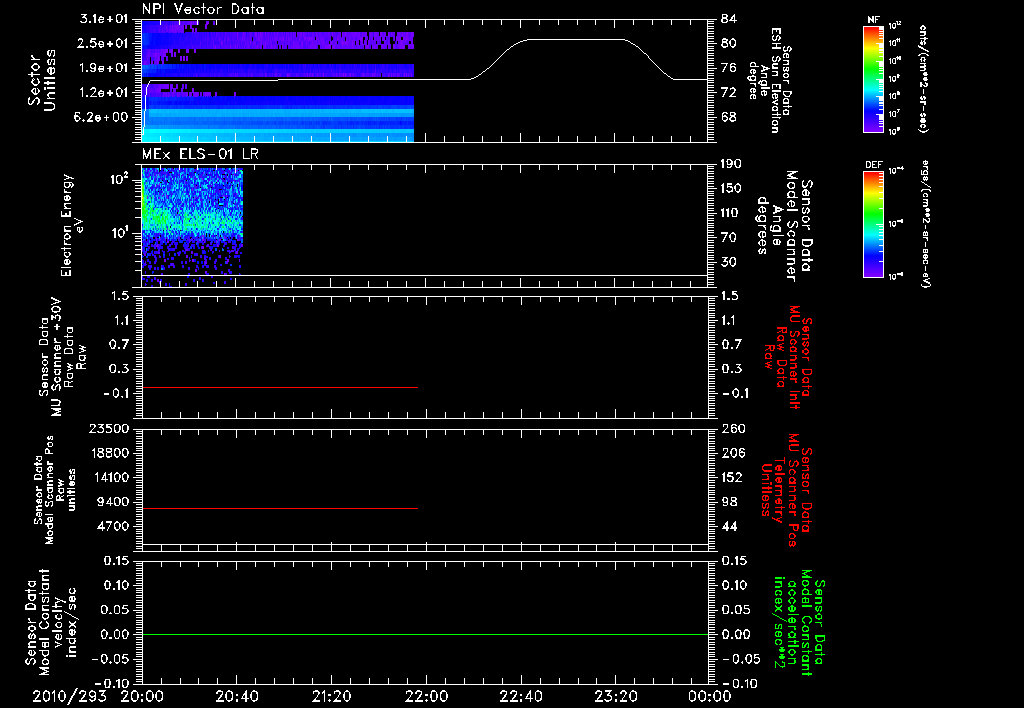
Task: Click the red 'MU Scanner Inh Raw Data' axis title
Action: pyautogui.click(x=788, y=357)
